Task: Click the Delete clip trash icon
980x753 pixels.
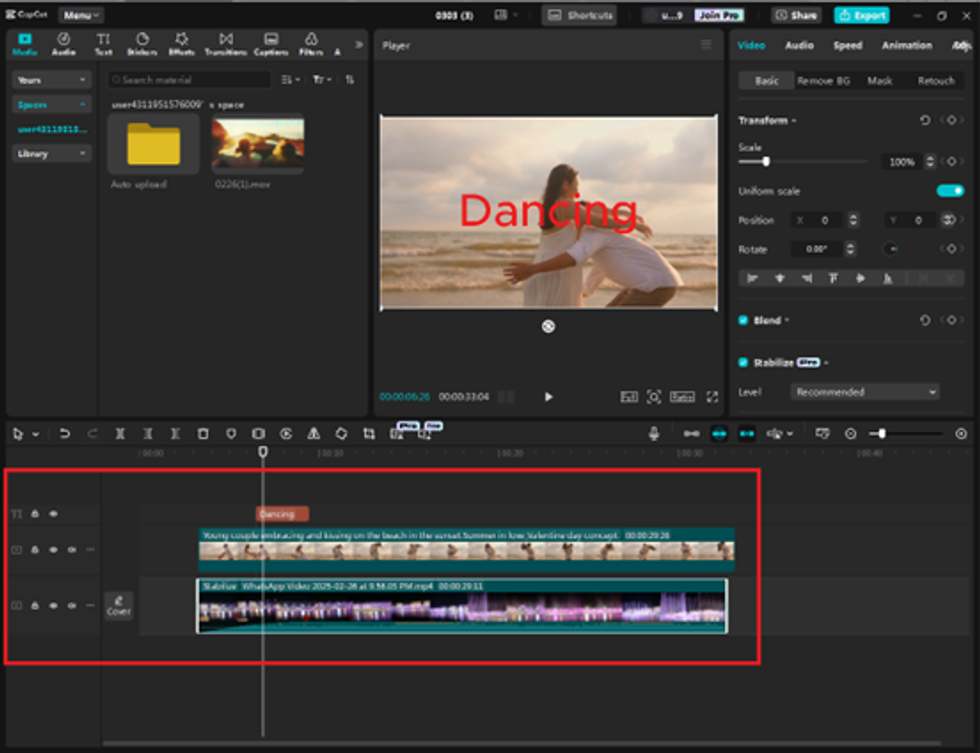Action: (203, 434)
